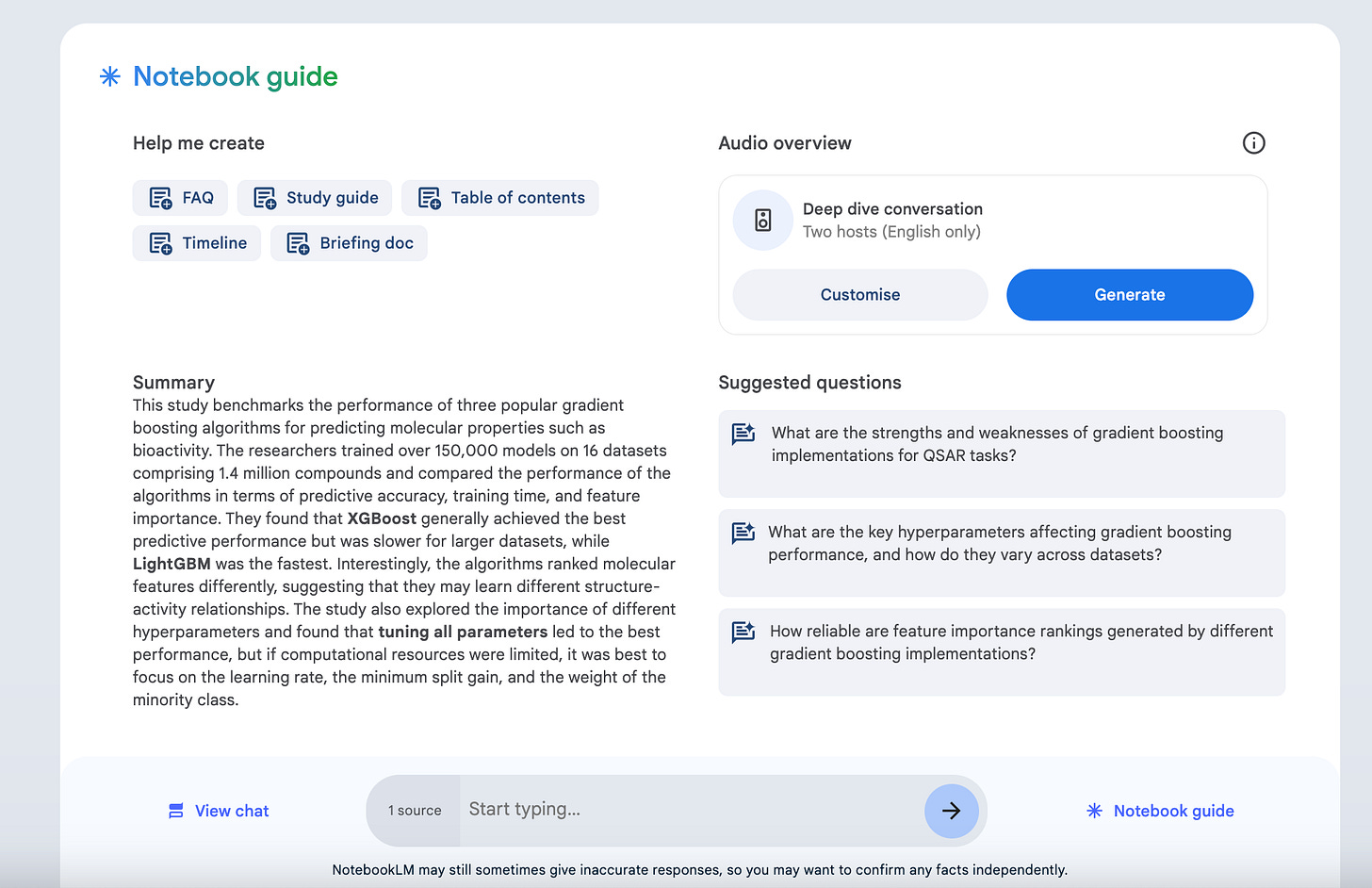Ask about key hyperparameters across datasets
The width and height of the screenshot is (1372, 888).
1002,552
